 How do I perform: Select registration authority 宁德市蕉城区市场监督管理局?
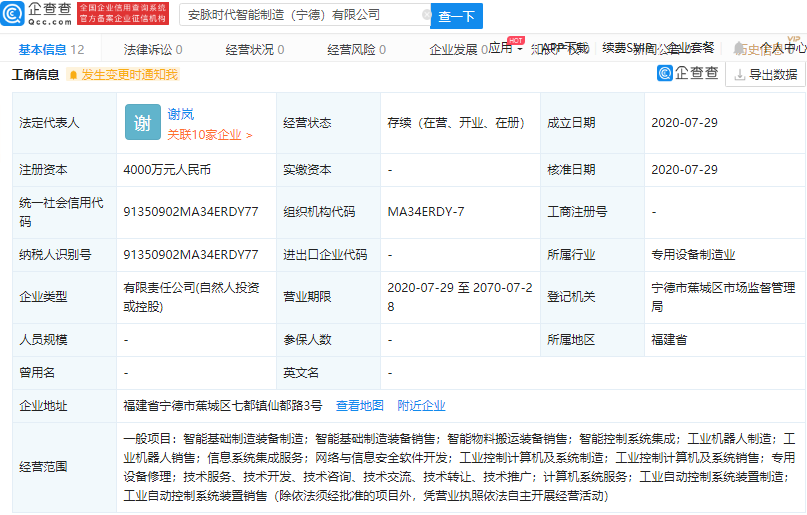click(724, 297)
